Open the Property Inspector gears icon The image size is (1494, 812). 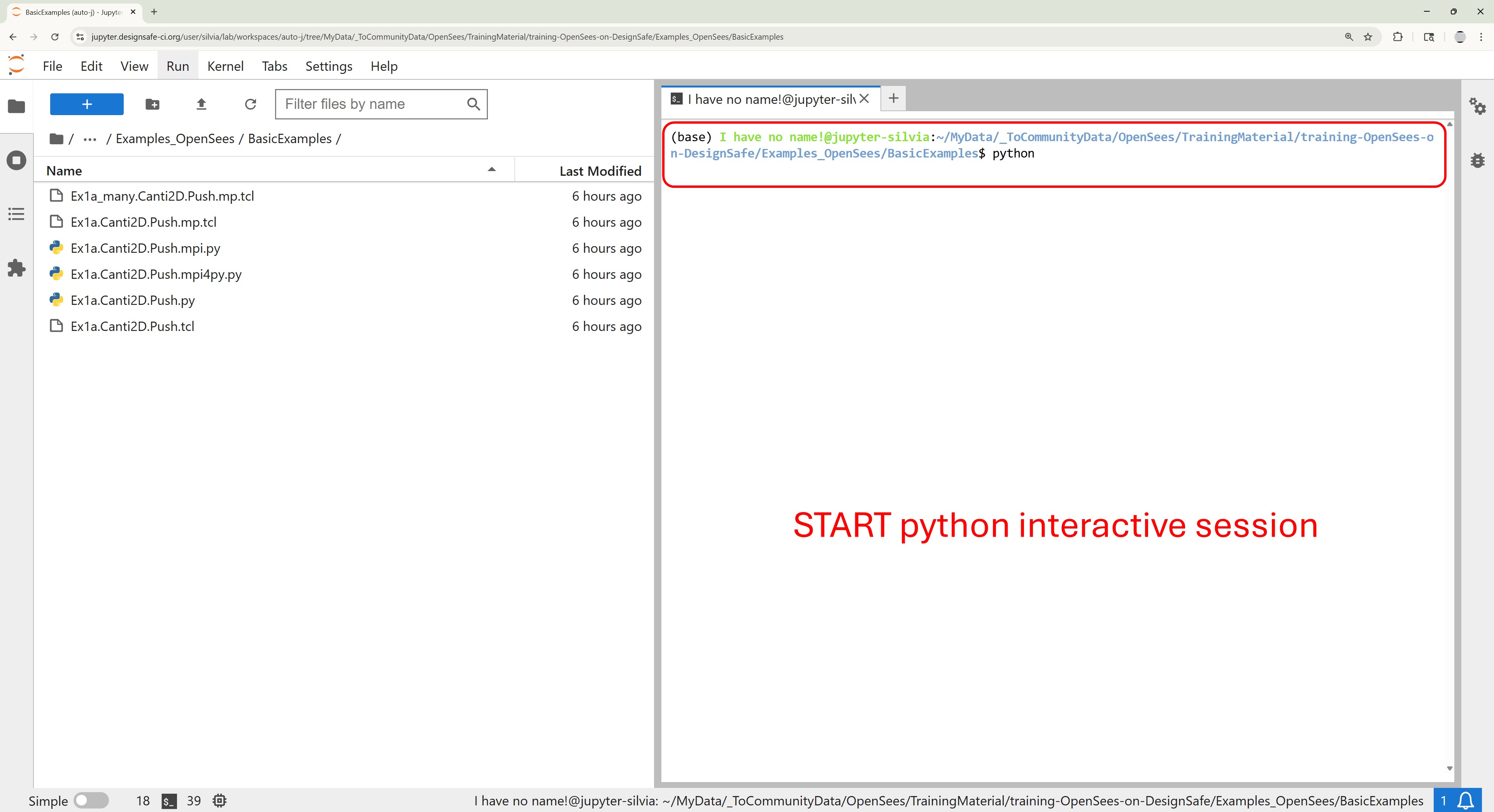click(1477, 106)
